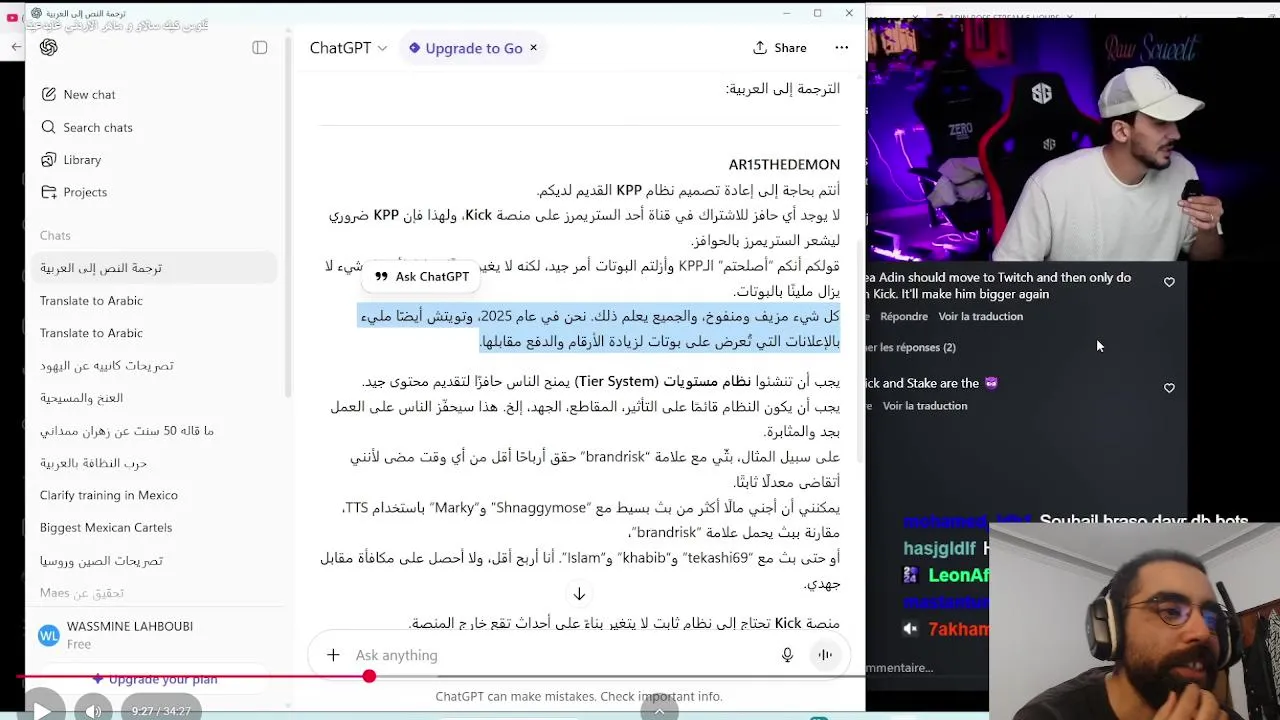This screenshot has height=720, width=1280.
Task: Open chat 'Clarify training in Mexico'
Action: click(109, 495)
